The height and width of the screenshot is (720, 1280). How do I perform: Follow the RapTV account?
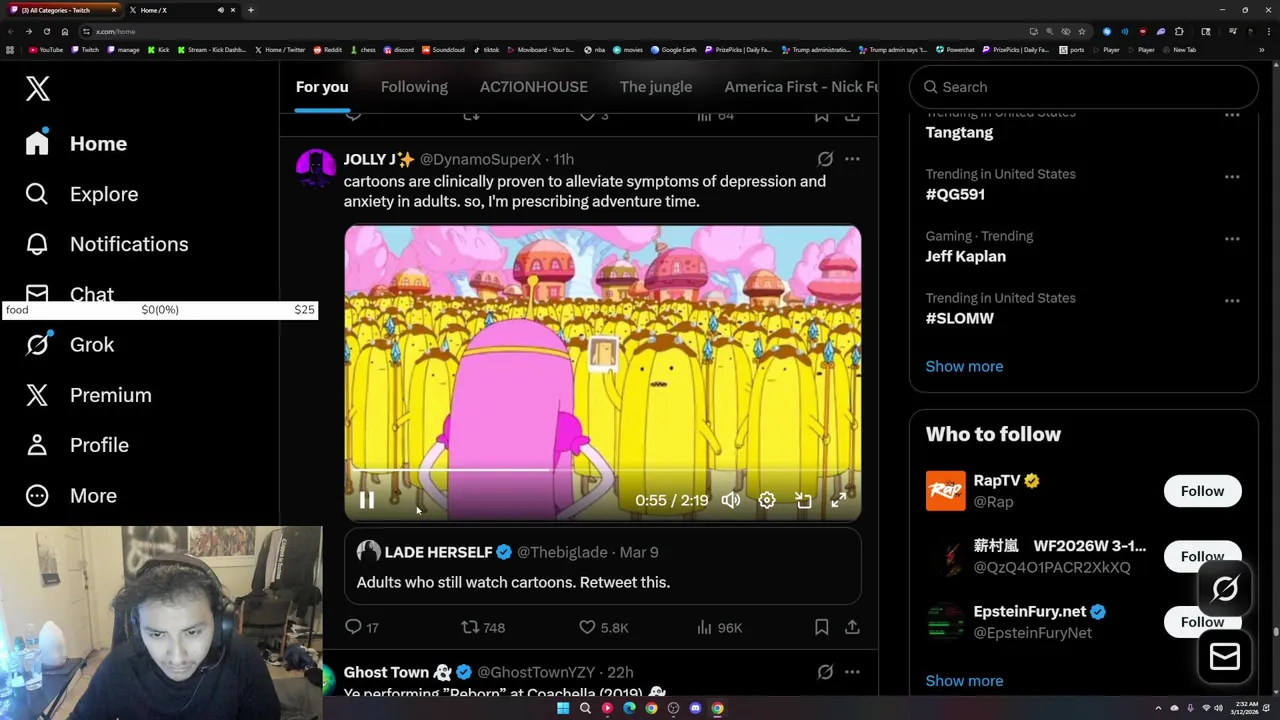(x=1202, y=491)
